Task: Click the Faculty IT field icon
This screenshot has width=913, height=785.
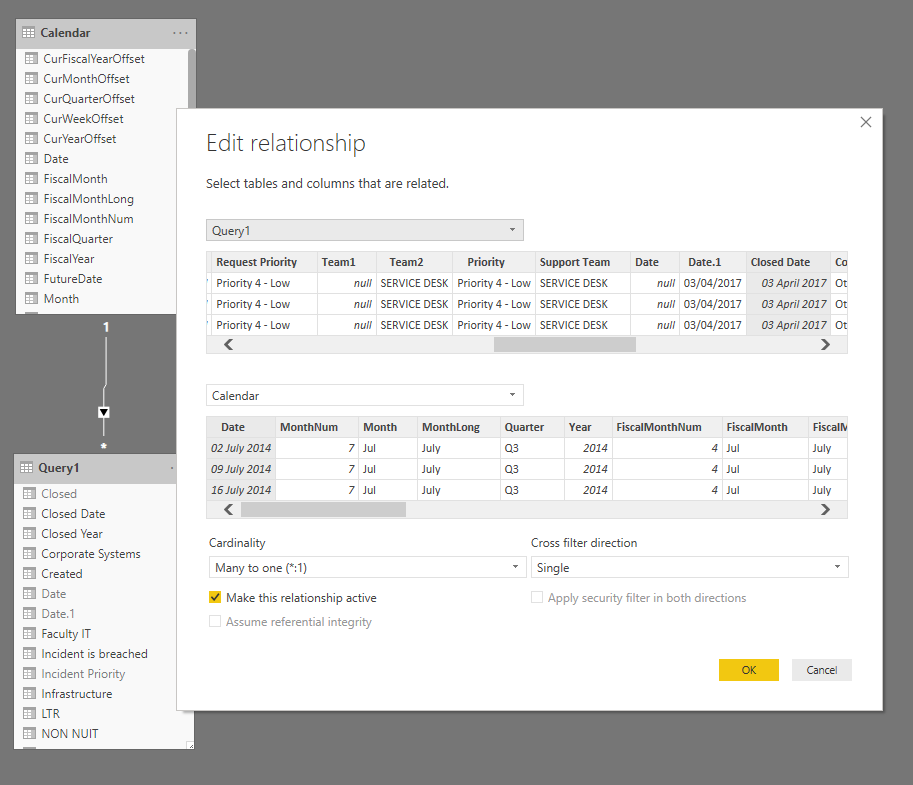Action: coord(29,633)
